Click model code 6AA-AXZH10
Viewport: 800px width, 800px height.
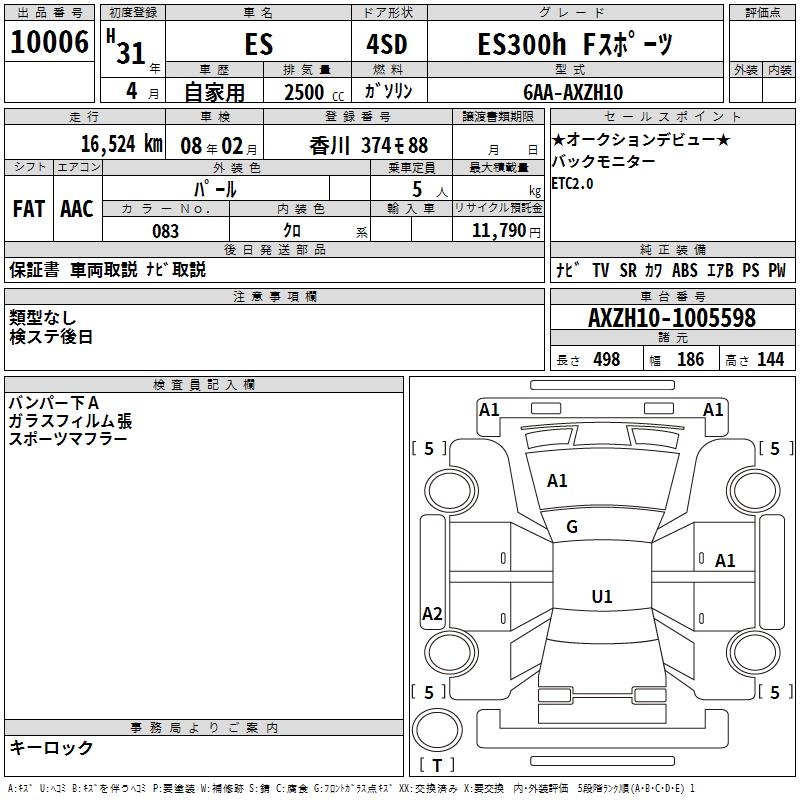573,92
